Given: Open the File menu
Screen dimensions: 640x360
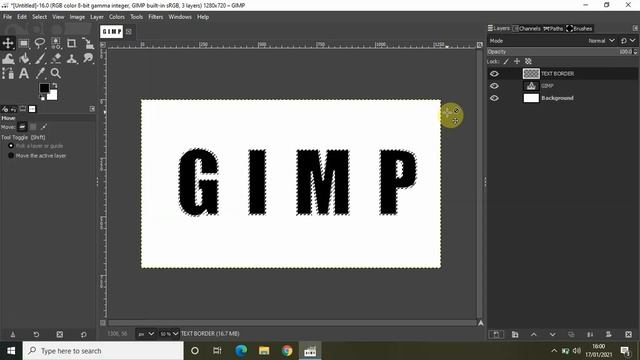Looking at the screenshot, I should tap(7, 17).
